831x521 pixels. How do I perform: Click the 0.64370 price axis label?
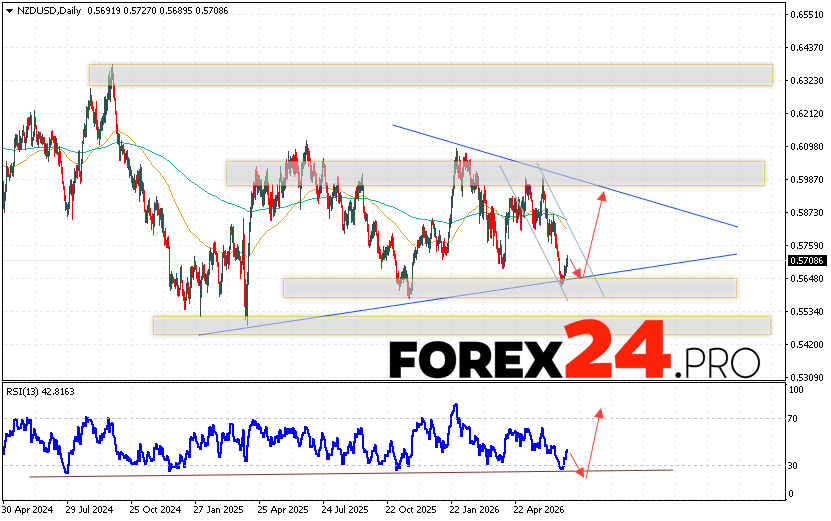(x=807, y=48)
